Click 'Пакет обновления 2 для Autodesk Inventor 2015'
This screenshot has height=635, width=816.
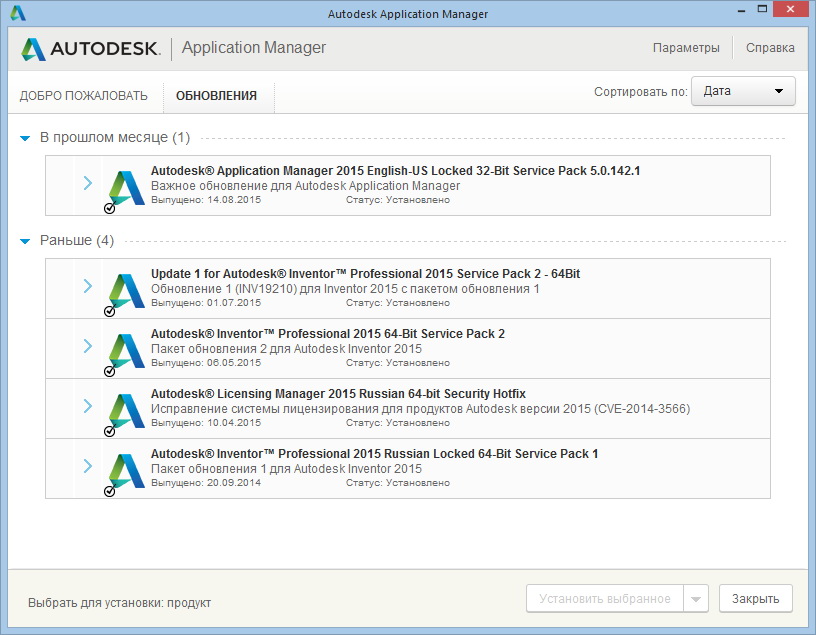click(286, 349)
